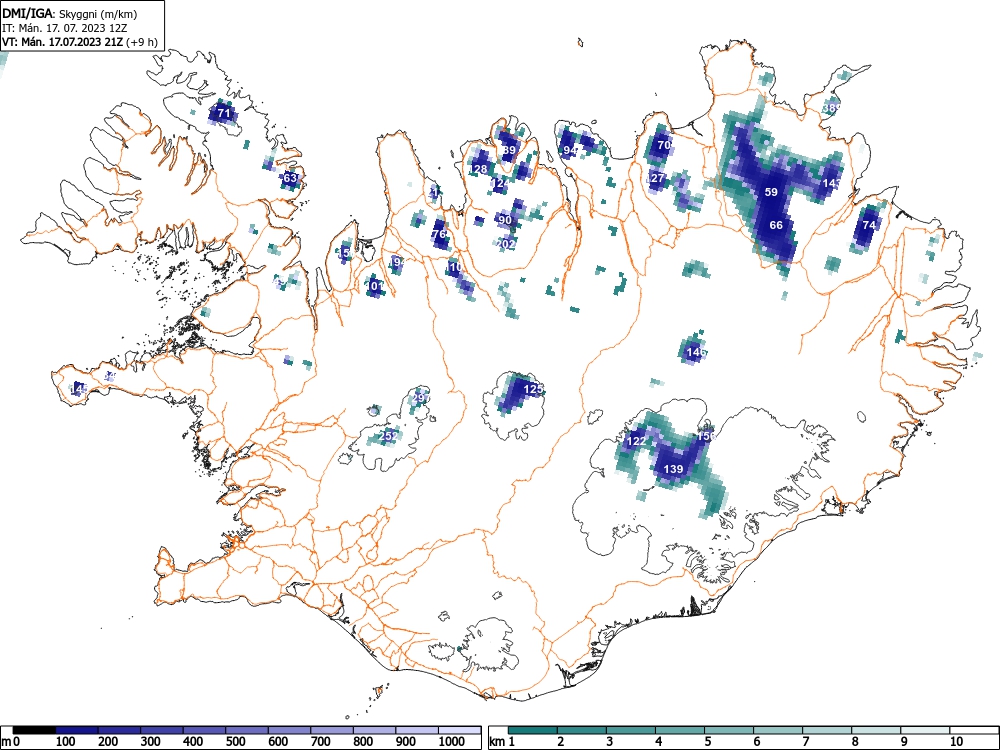
Task: Click the '1000' label on the meter scale
Action: tap(452, 742)
